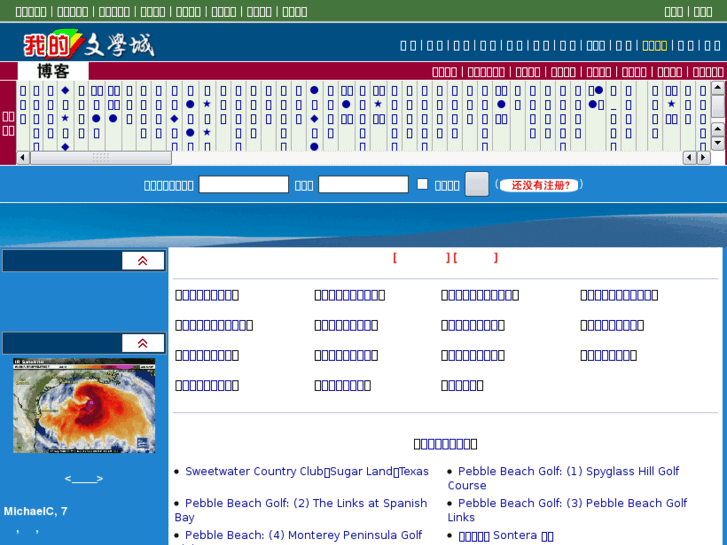Collapse the first sidebar panel with double chevron
The height and width of the screenshot is (545, 727).
(143, 261)
